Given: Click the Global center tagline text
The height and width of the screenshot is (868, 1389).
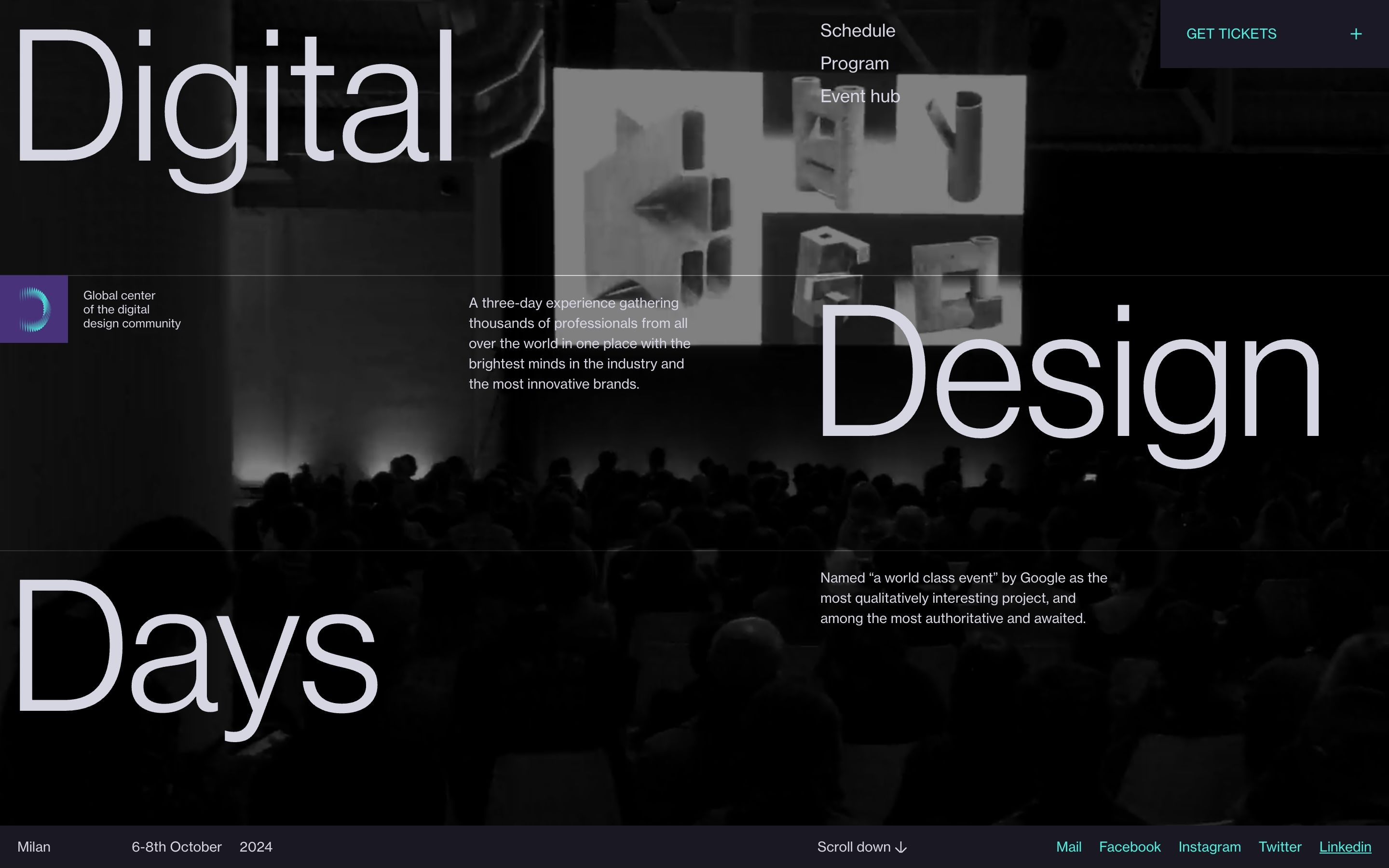Looking at the screenshot, I should pos(132,310).
